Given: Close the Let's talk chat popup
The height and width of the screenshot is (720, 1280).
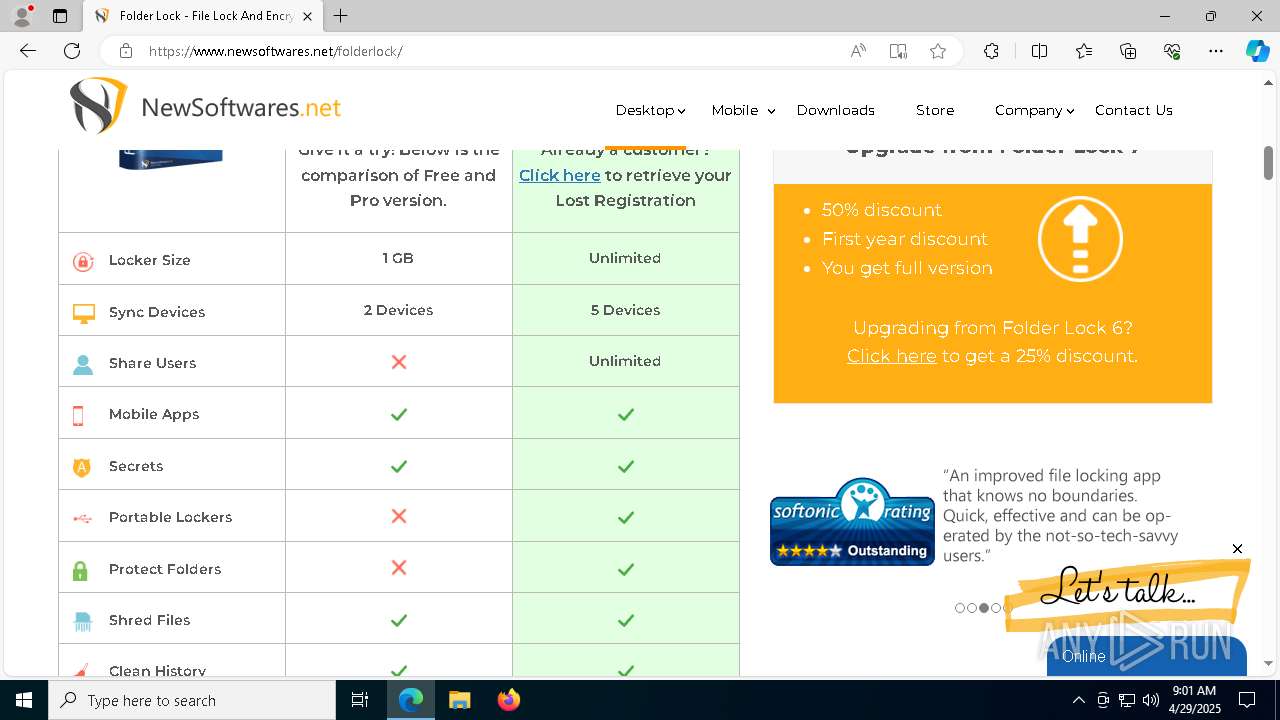Looking at the screenshot, I should [1237, 549].
